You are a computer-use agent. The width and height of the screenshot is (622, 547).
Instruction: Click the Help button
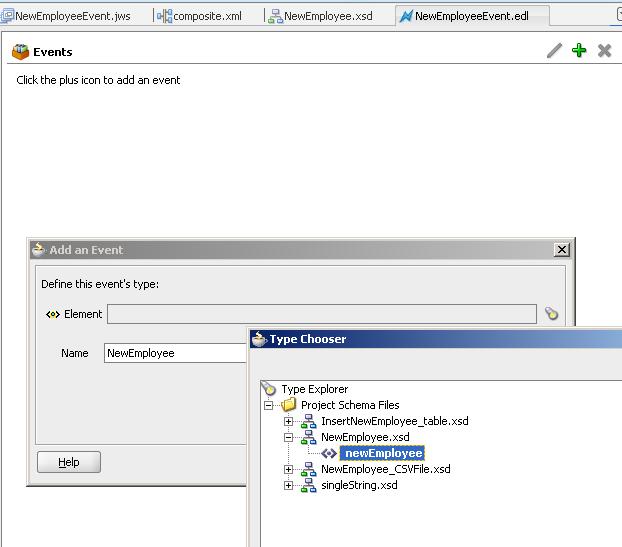pyautogui.click(x=69, y=462)
